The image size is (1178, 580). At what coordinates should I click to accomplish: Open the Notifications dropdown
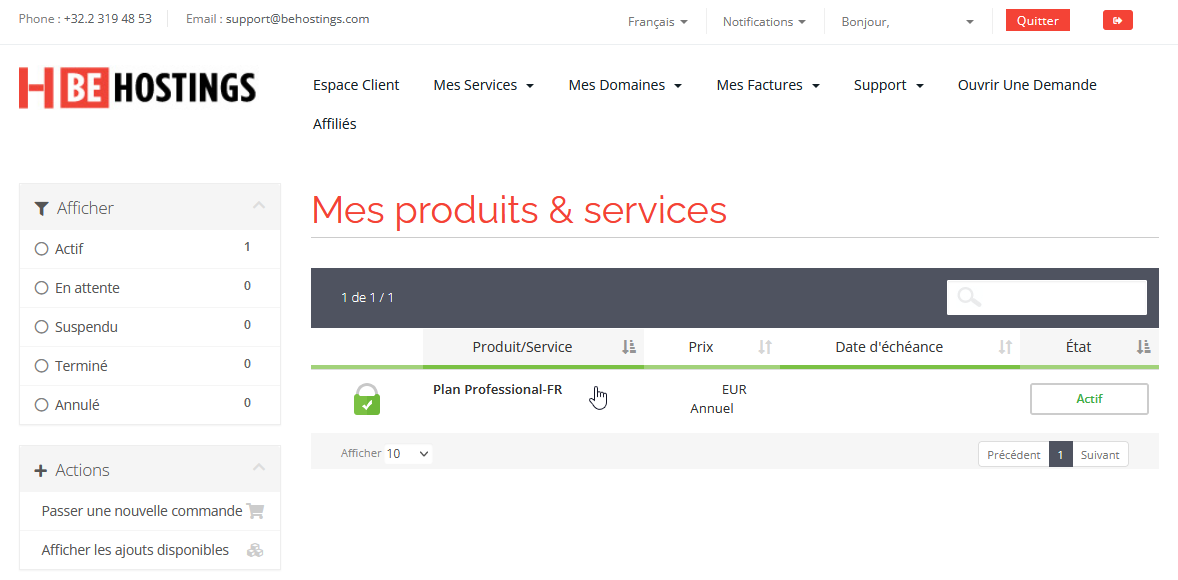[764, 22]
